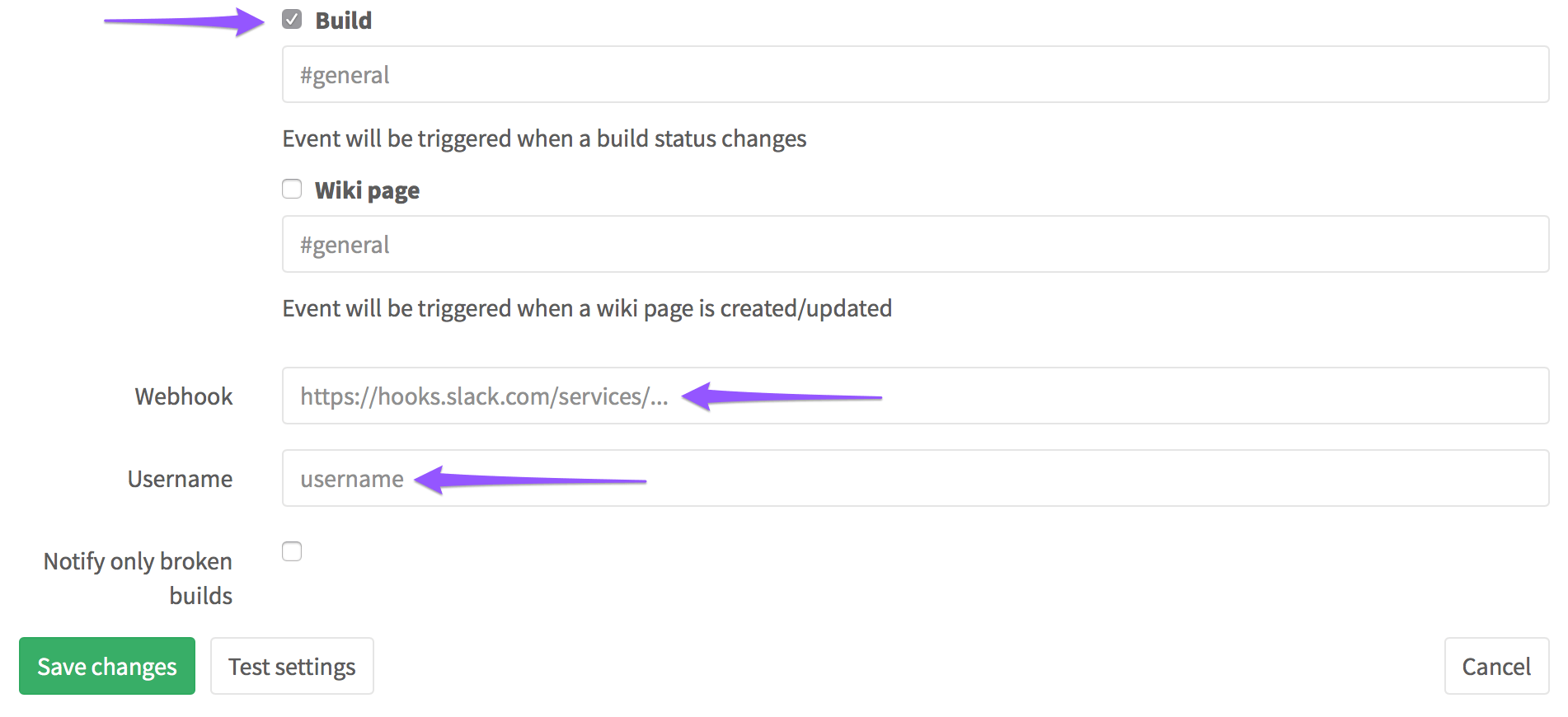This screenshot has height=717, width=1568.
Task: Click the Build channel #general field
Action: pyautogui.click(x=915, y=75)
